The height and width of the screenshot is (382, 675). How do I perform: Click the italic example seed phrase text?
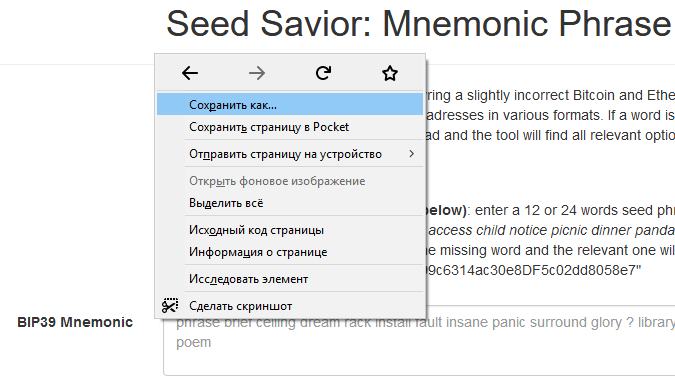pos(551,230)
